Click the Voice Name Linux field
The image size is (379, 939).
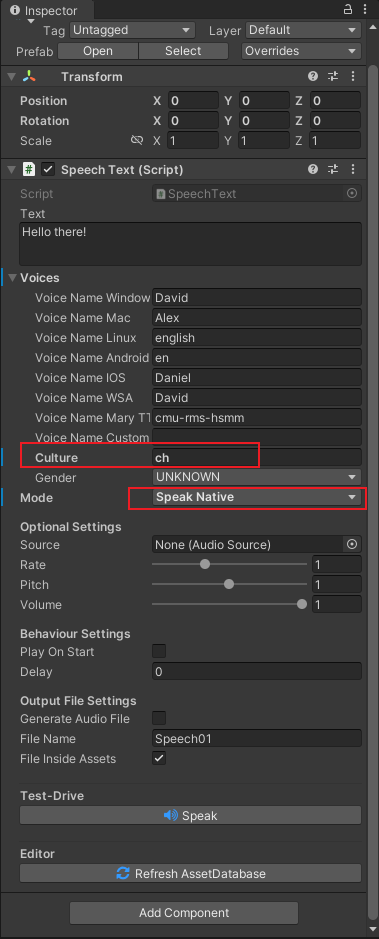pyautogui.click(x=257, y=337)
